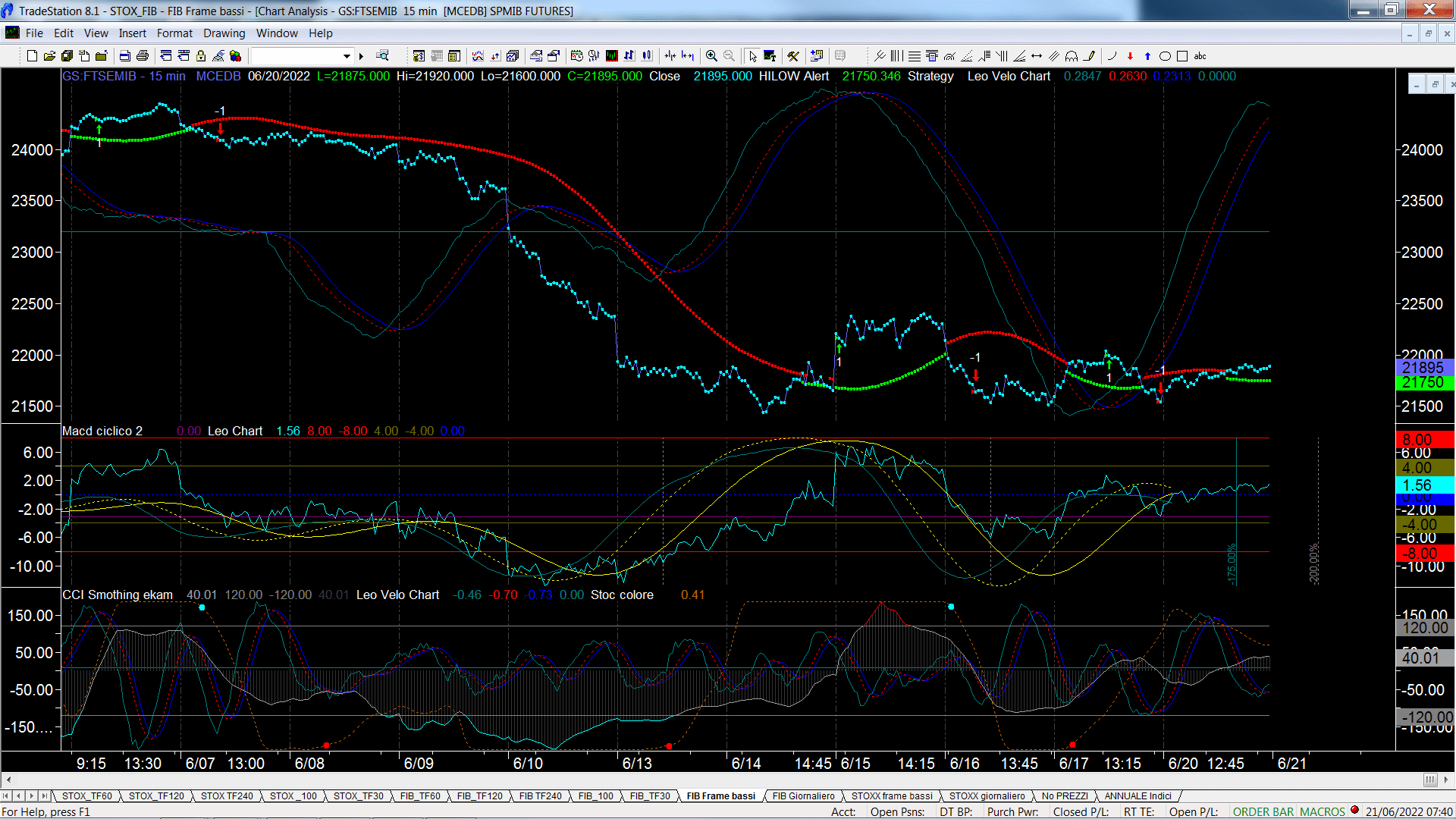Open the Format menu
Image resolution: width=1456 pixels, height=819 pixels.
pos(174,33)
